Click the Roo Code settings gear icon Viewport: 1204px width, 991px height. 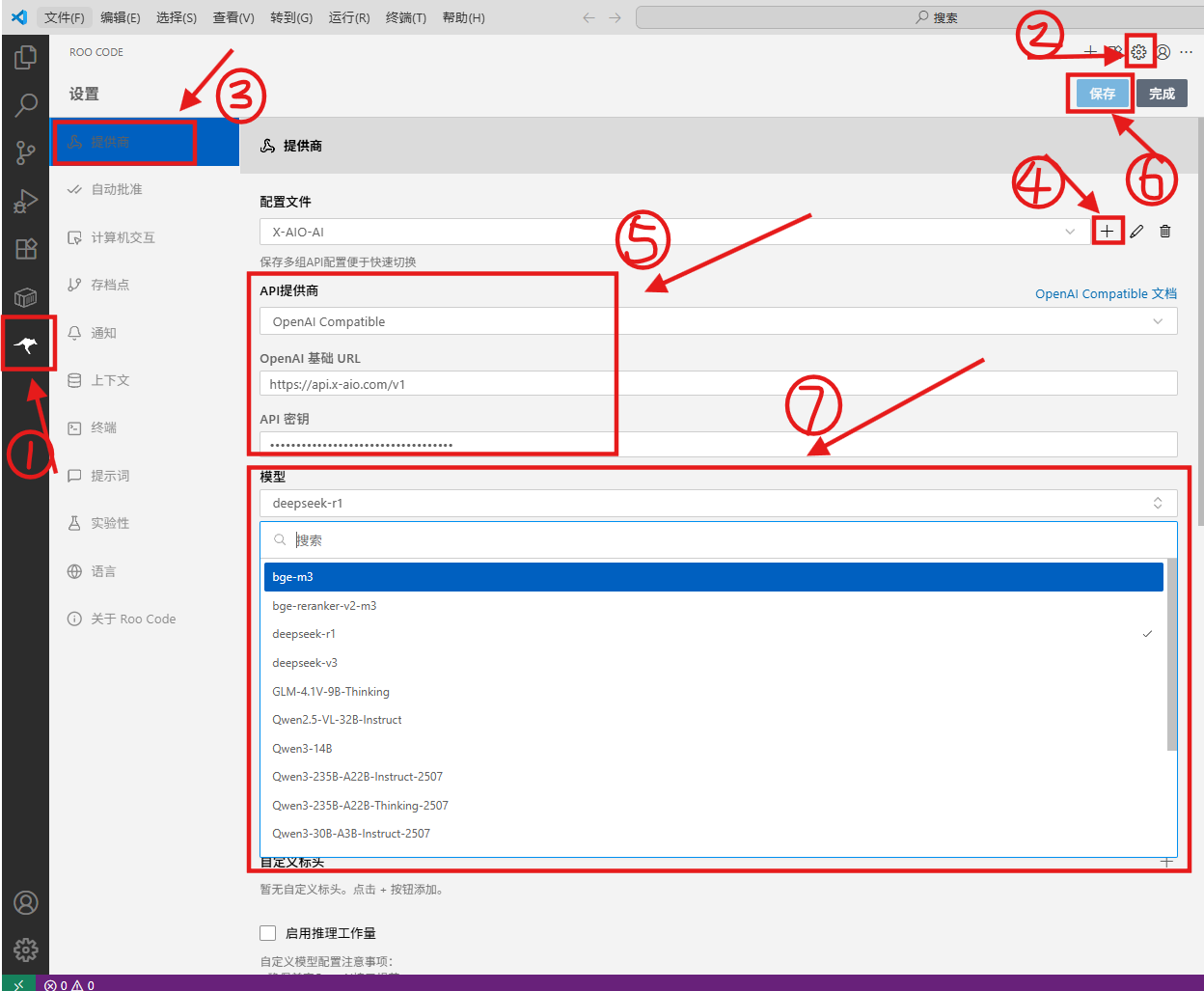[1138, 52]
